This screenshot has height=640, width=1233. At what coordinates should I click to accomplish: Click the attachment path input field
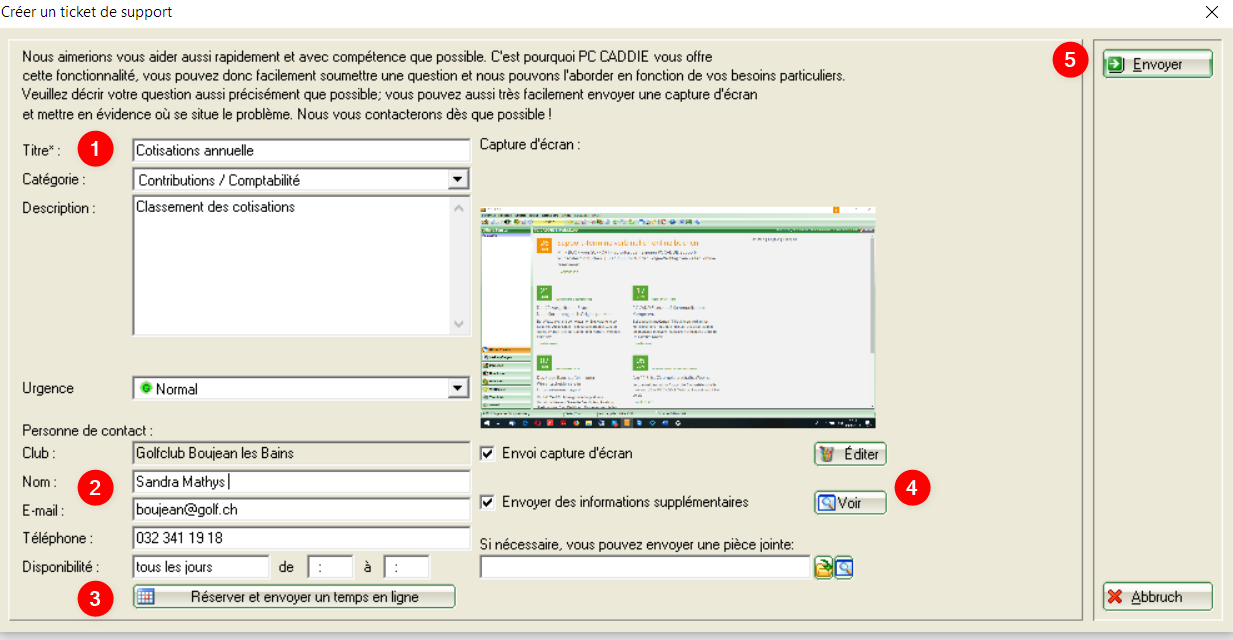click(646, 568)
